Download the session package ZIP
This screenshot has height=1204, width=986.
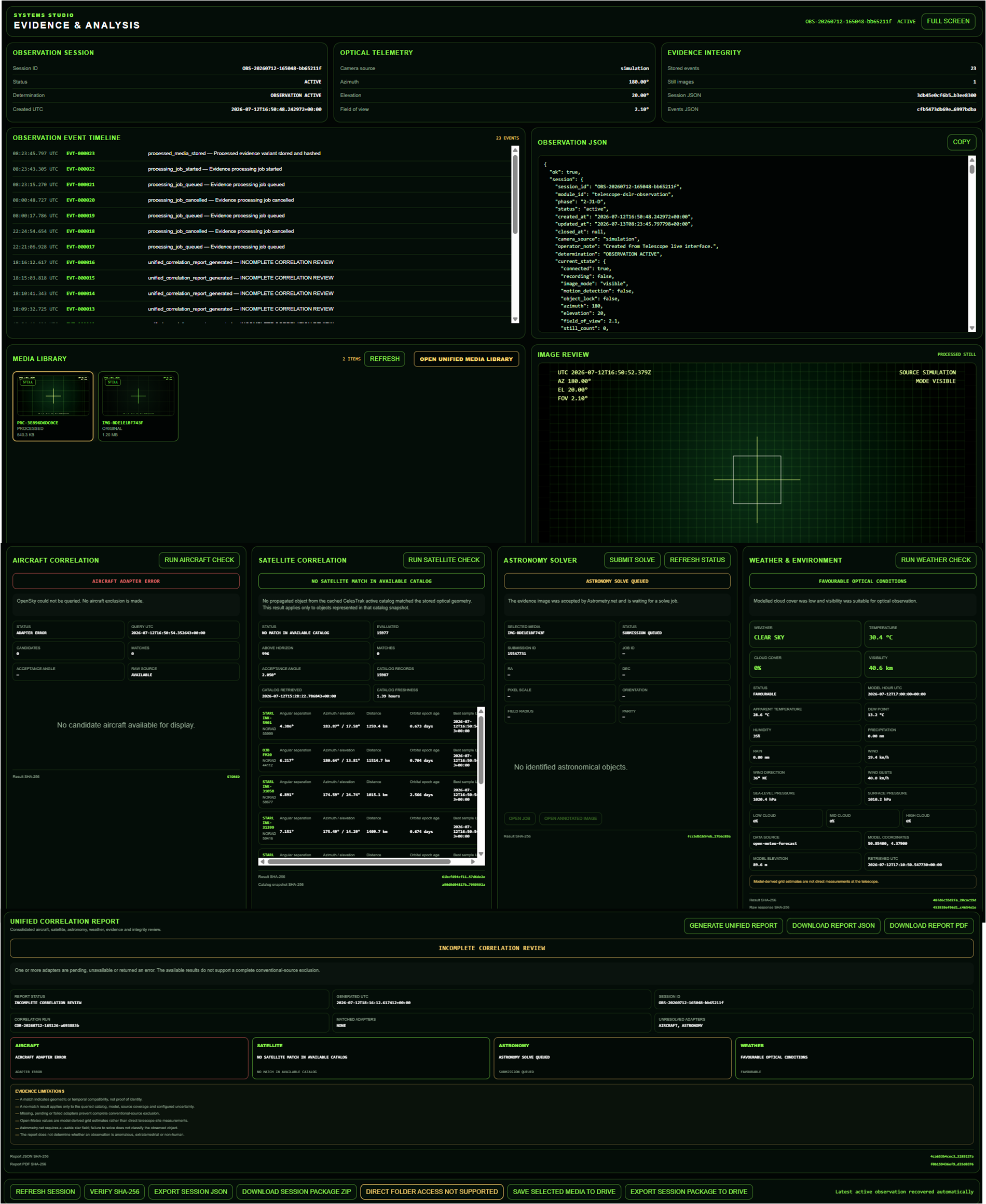point(296,1192)
